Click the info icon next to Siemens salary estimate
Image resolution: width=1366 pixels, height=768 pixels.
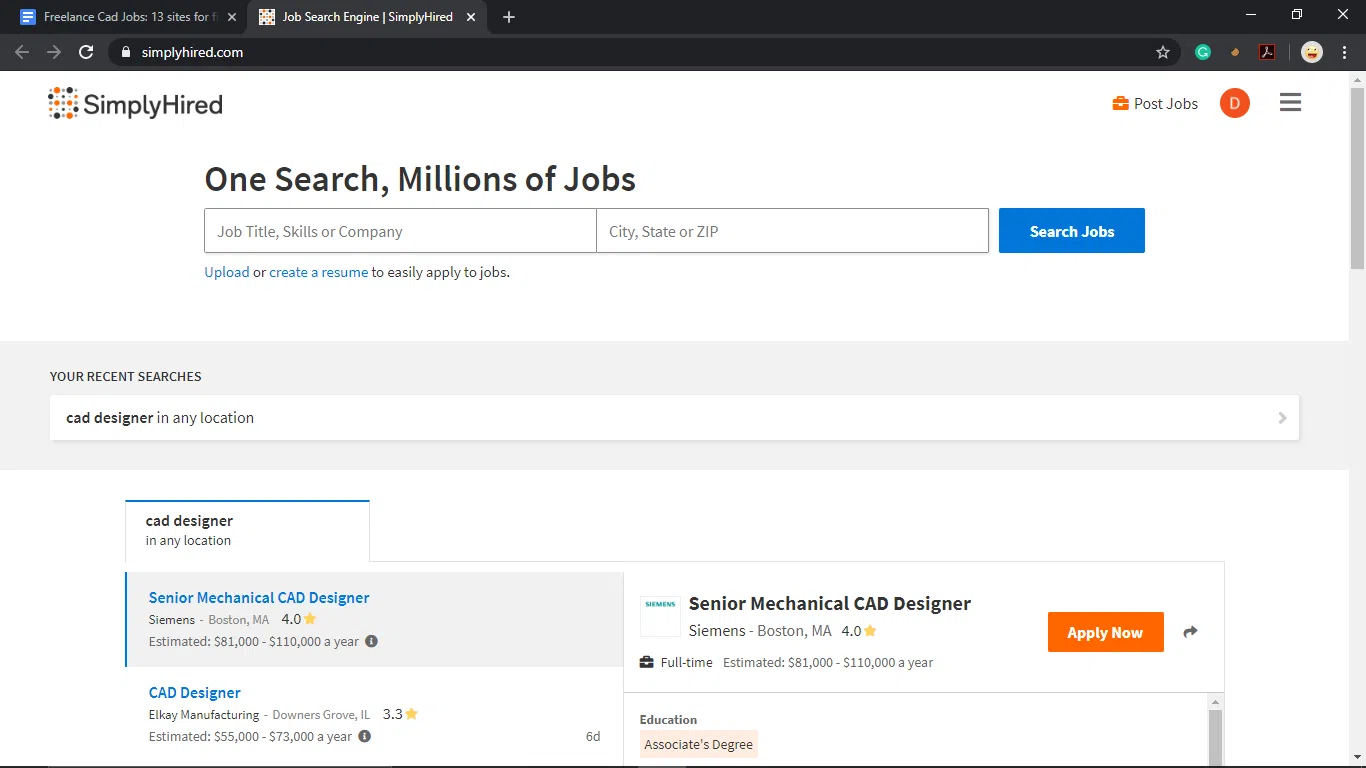[x=371, y=641]
